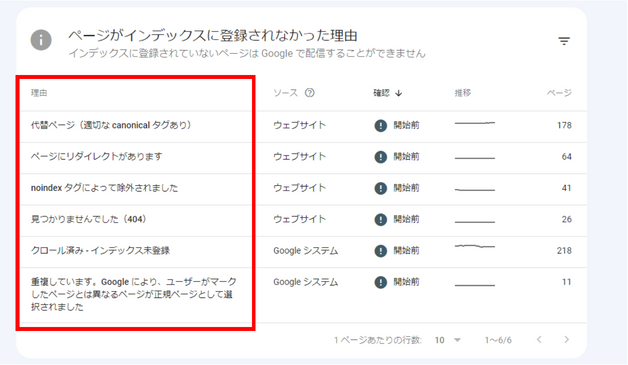Click status icon in リダイレクト row
This screenshot has width=628, height=365.
[380, 157]
